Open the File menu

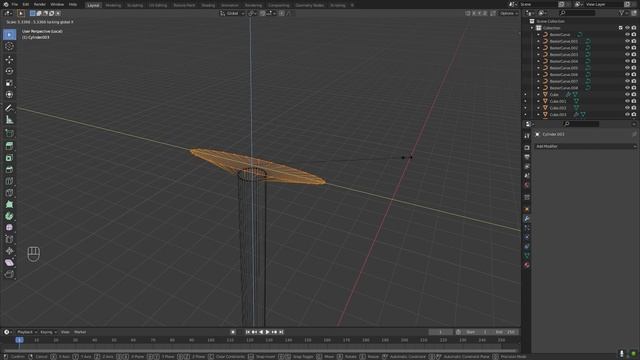[15, 4]
